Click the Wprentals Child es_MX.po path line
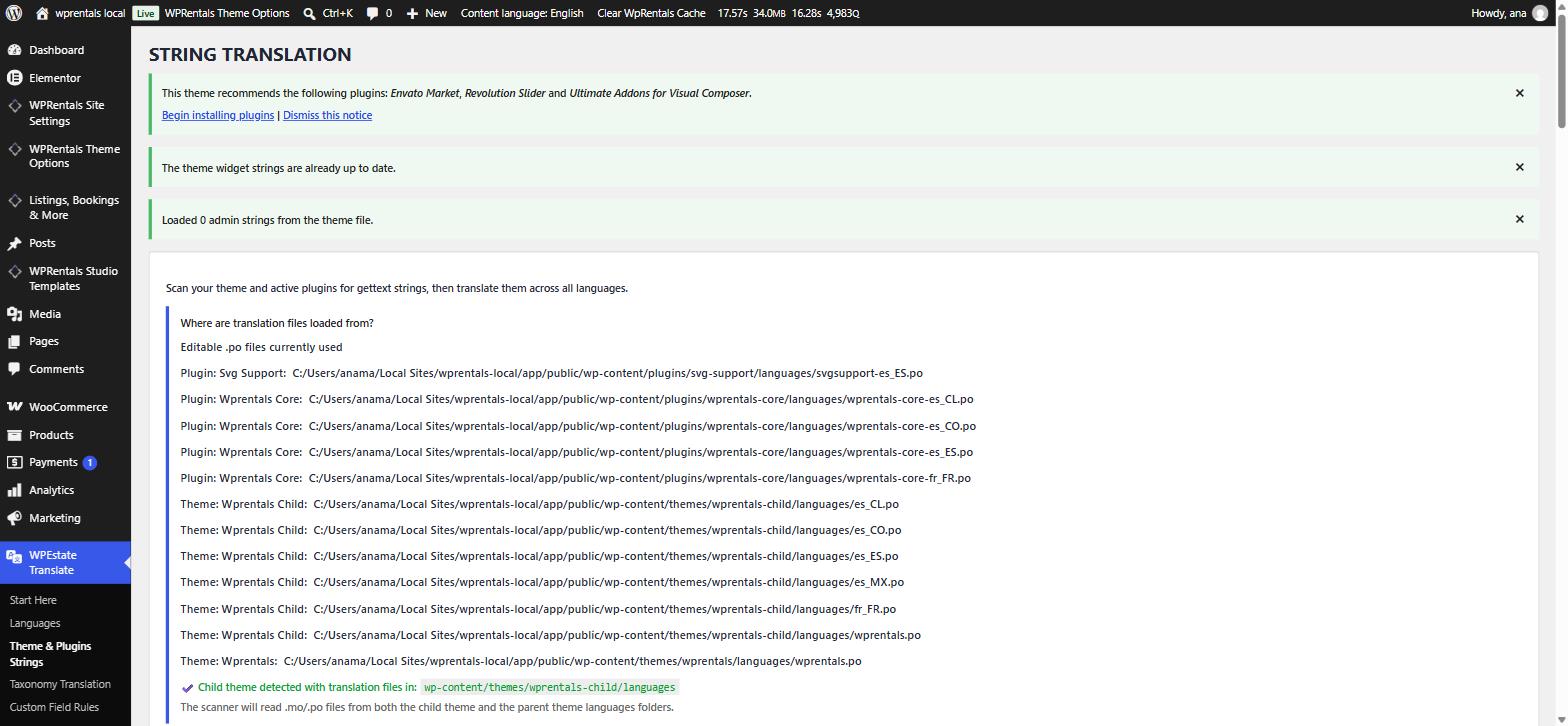Screen dimensions: 1568x726 click(542, 582)
